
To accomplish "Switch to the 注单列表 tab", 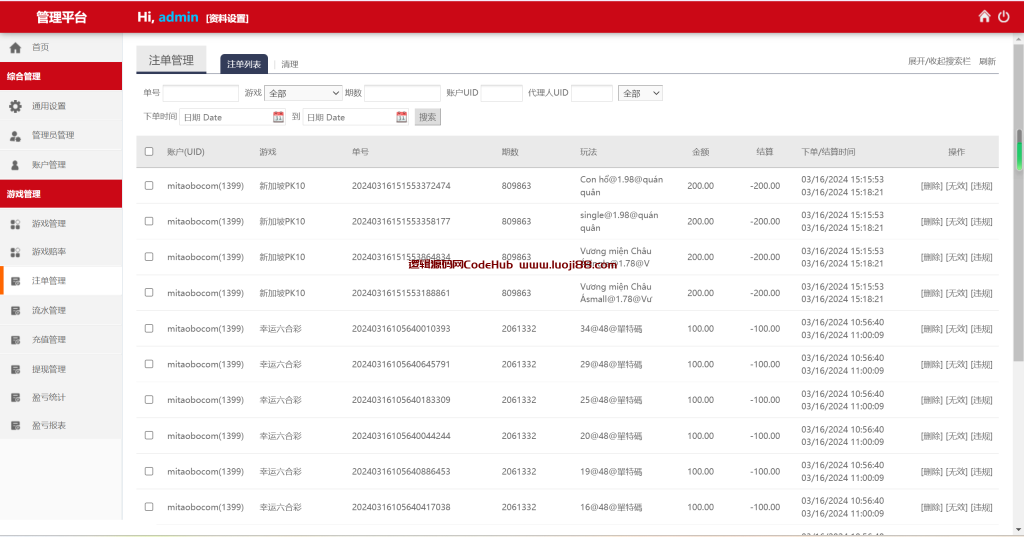I will tap(244, 64).
